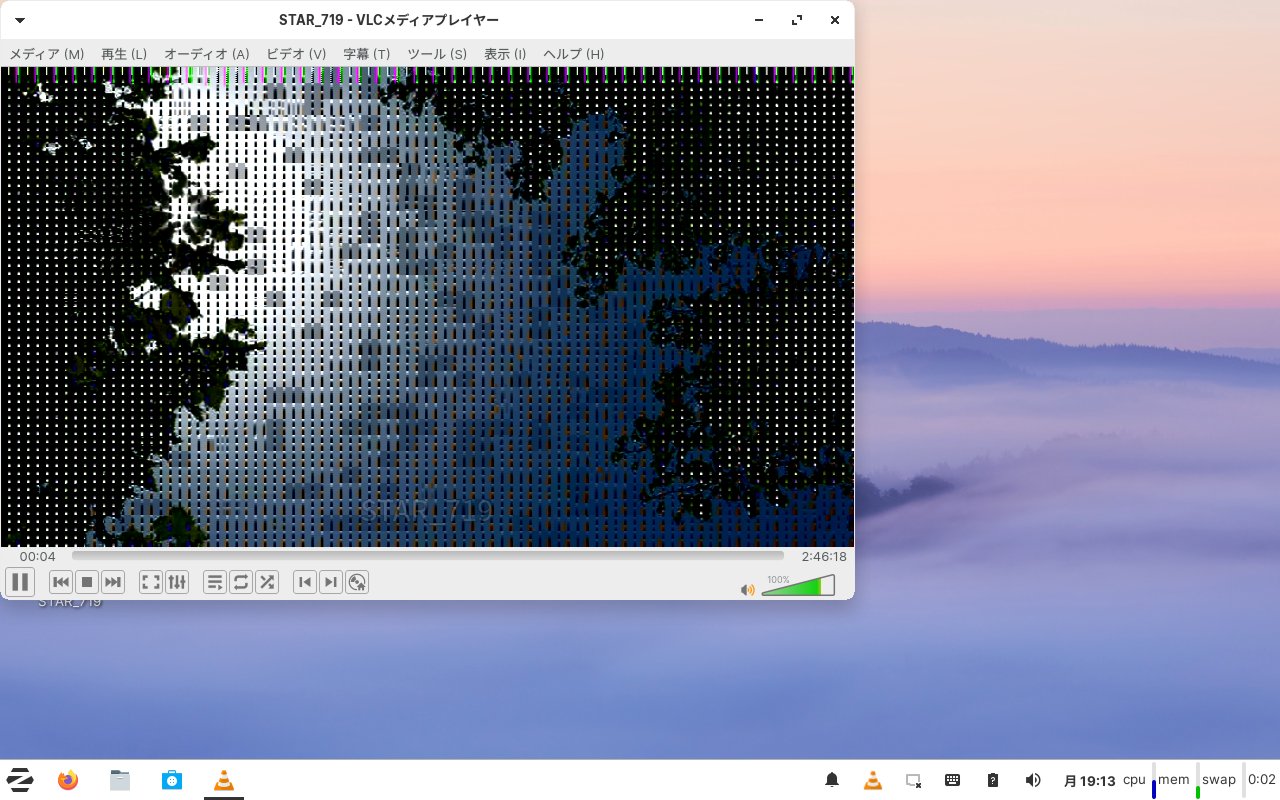Open window menu arrow in title bar
This screenshot has width=1280, height=800.
19,20
